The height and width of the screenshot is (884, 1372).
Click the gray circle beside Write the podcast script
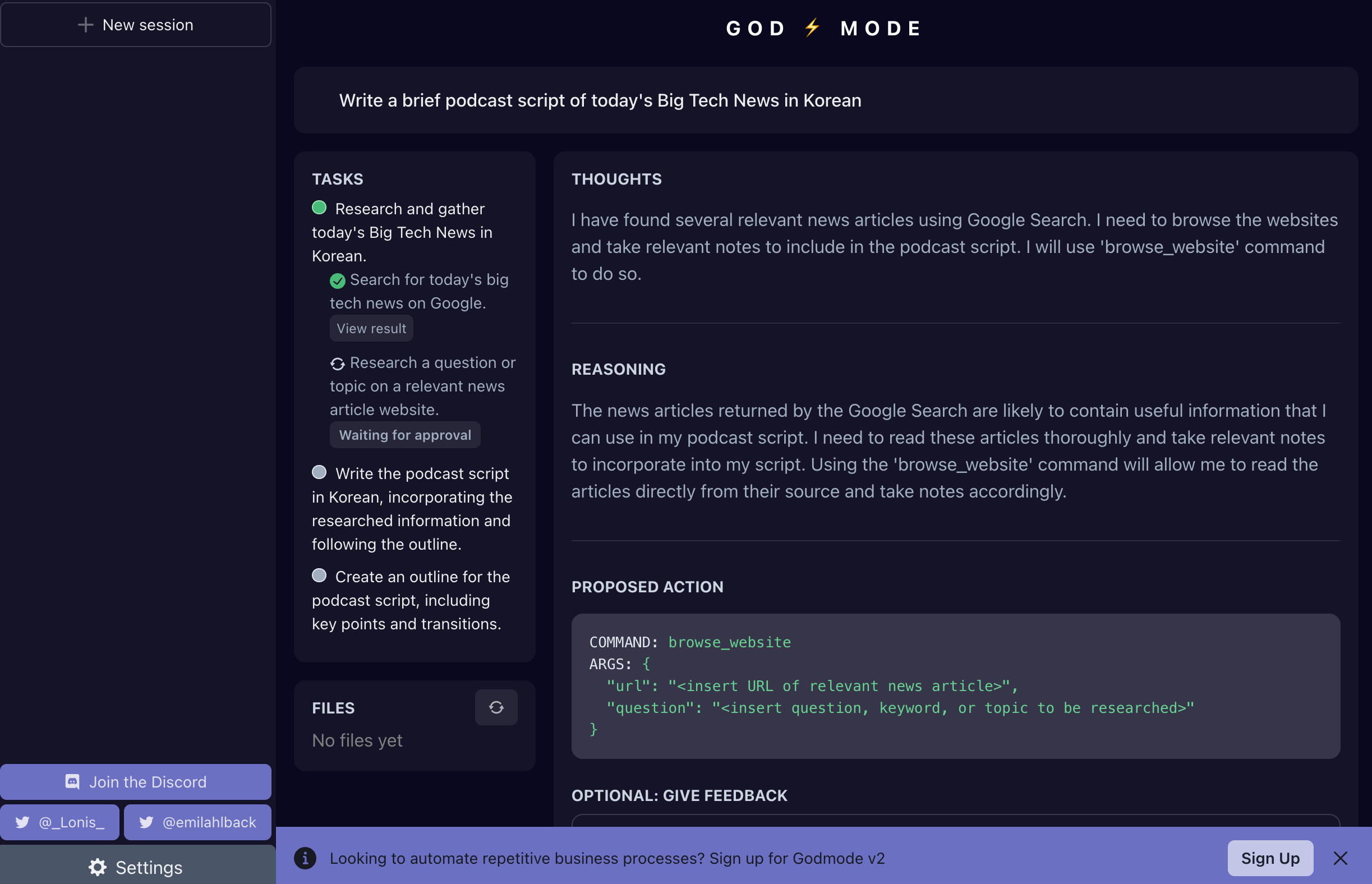[x=319, y=472]
